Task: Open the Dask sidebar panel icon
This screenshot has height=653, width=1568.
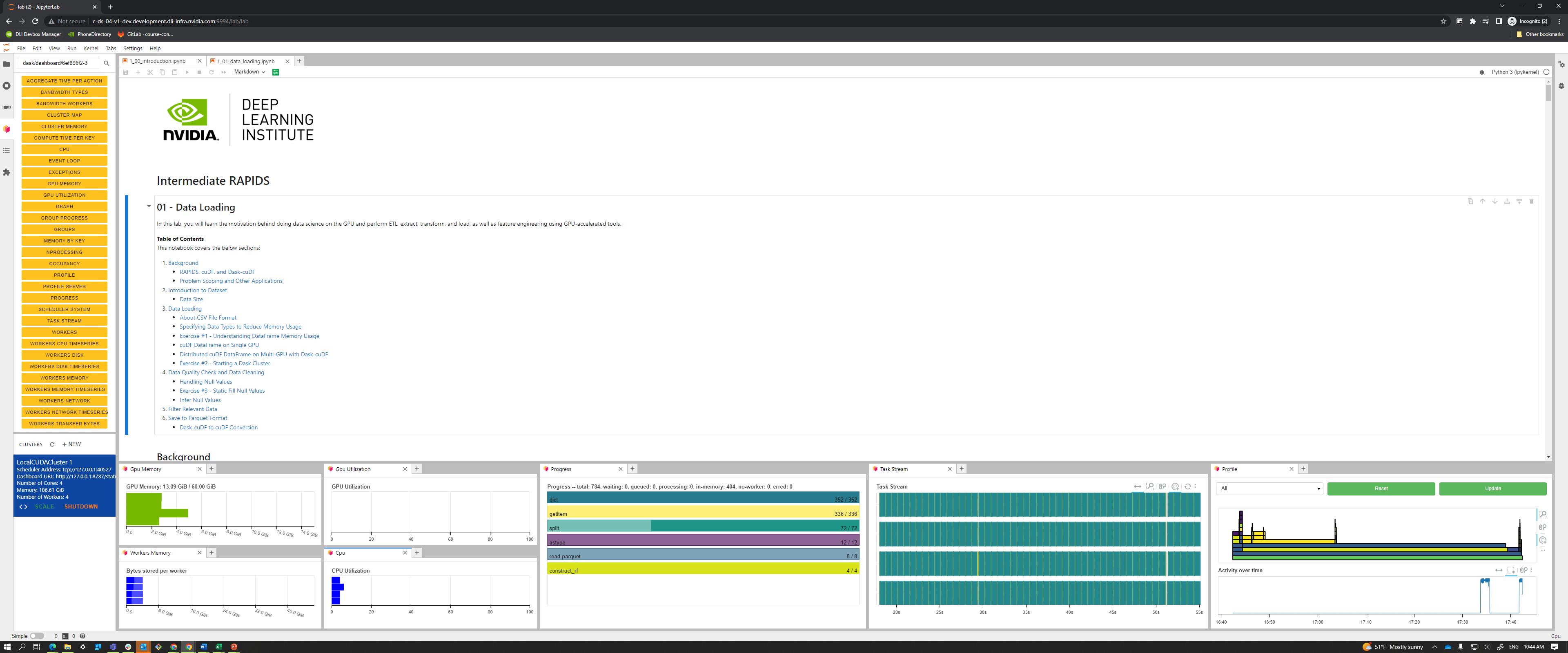Action: [x=7, y=129]
